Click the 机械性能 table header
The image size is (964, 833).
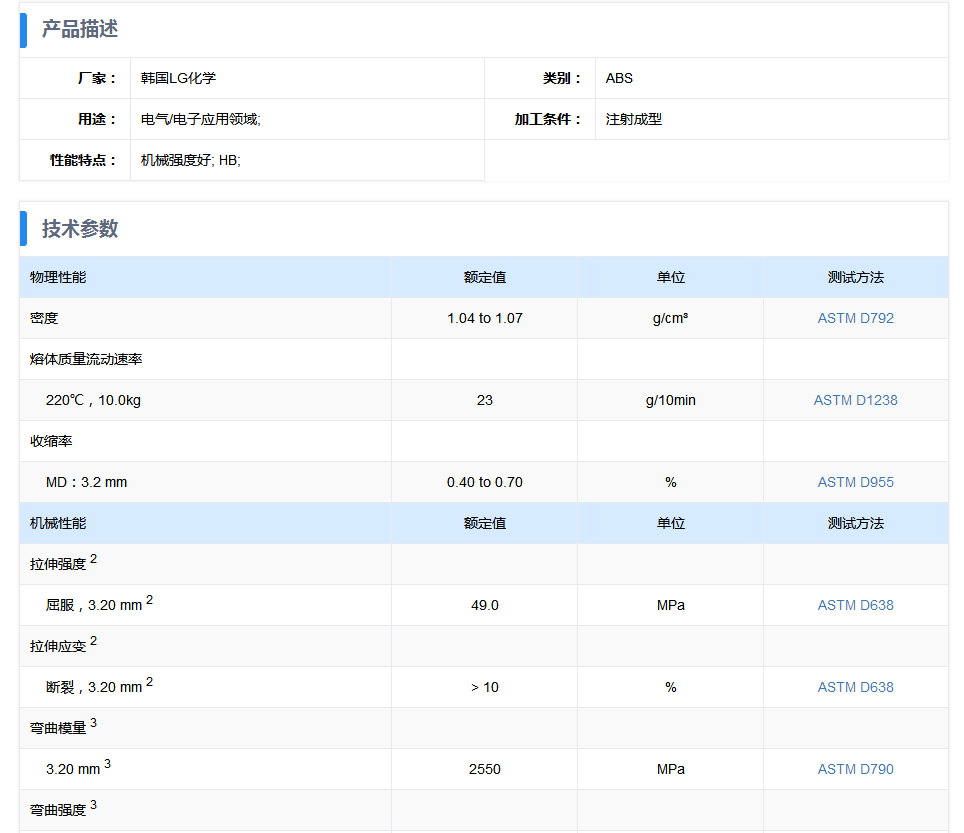click(58, 523)
